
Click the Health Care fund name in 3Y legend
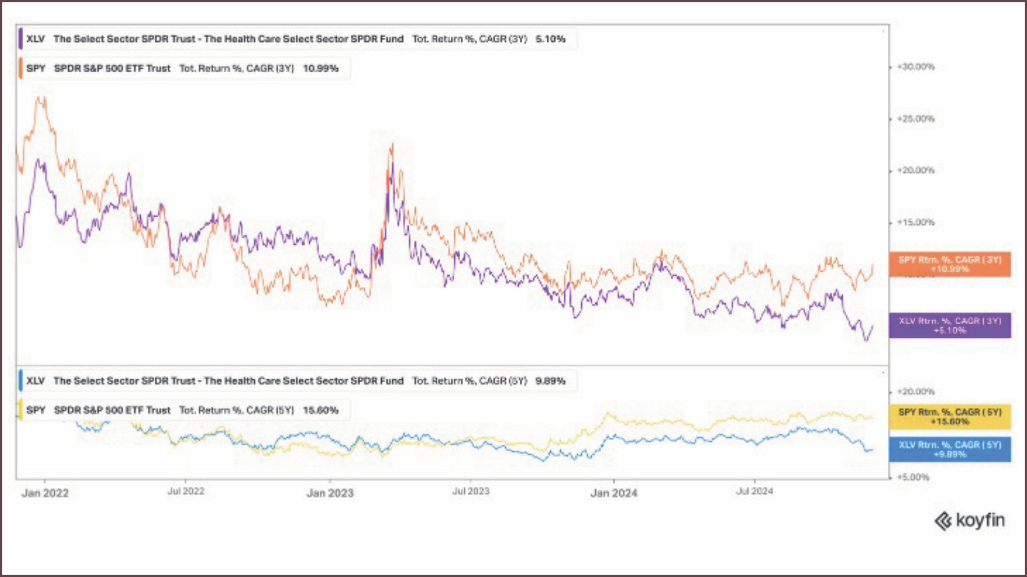click(229, 39)
